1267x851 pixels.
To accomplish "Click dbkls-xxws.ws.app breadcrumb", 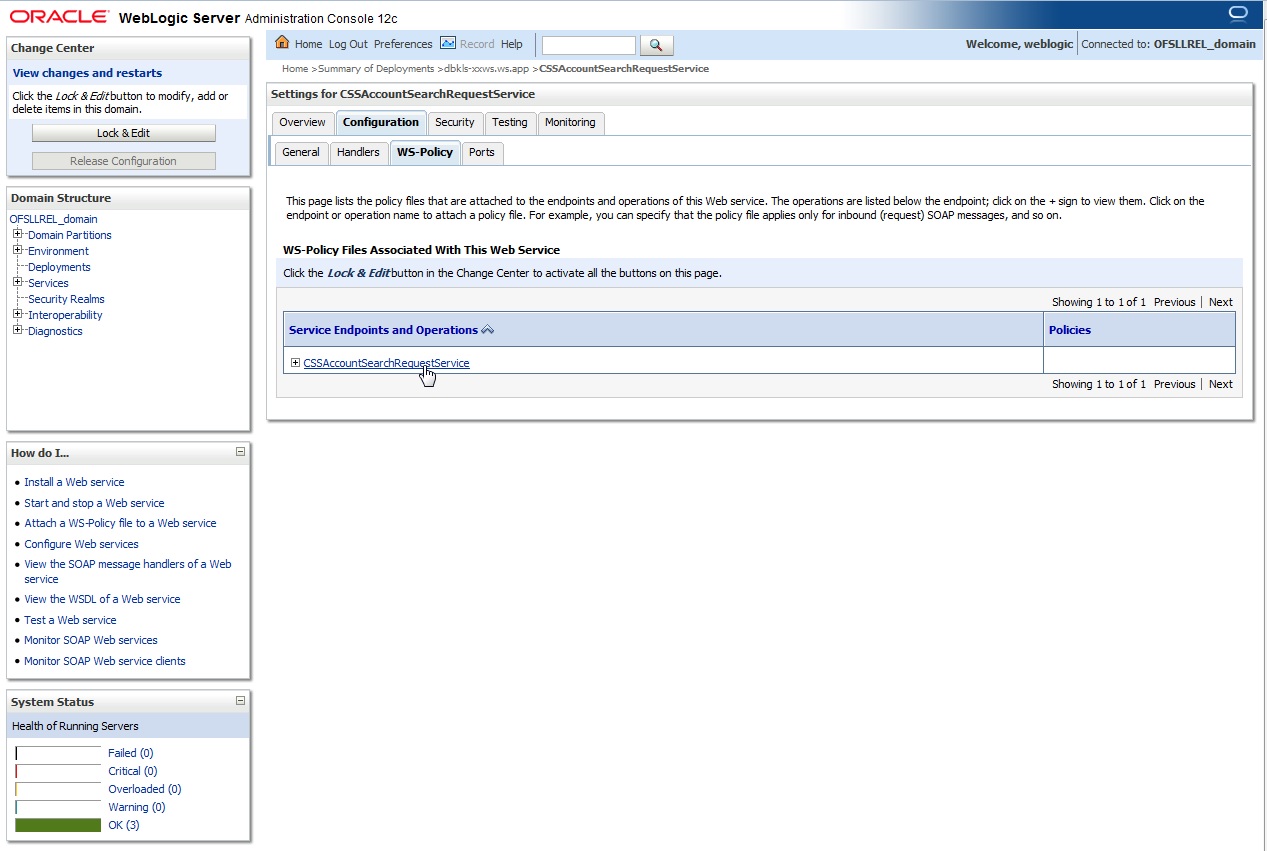I will click(x=486, y=69).
